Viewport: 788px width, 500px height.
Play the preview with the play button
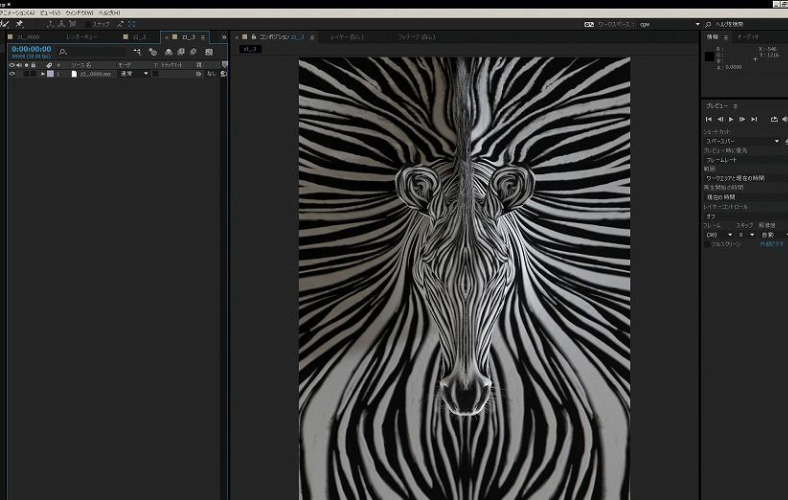(731, 119)
